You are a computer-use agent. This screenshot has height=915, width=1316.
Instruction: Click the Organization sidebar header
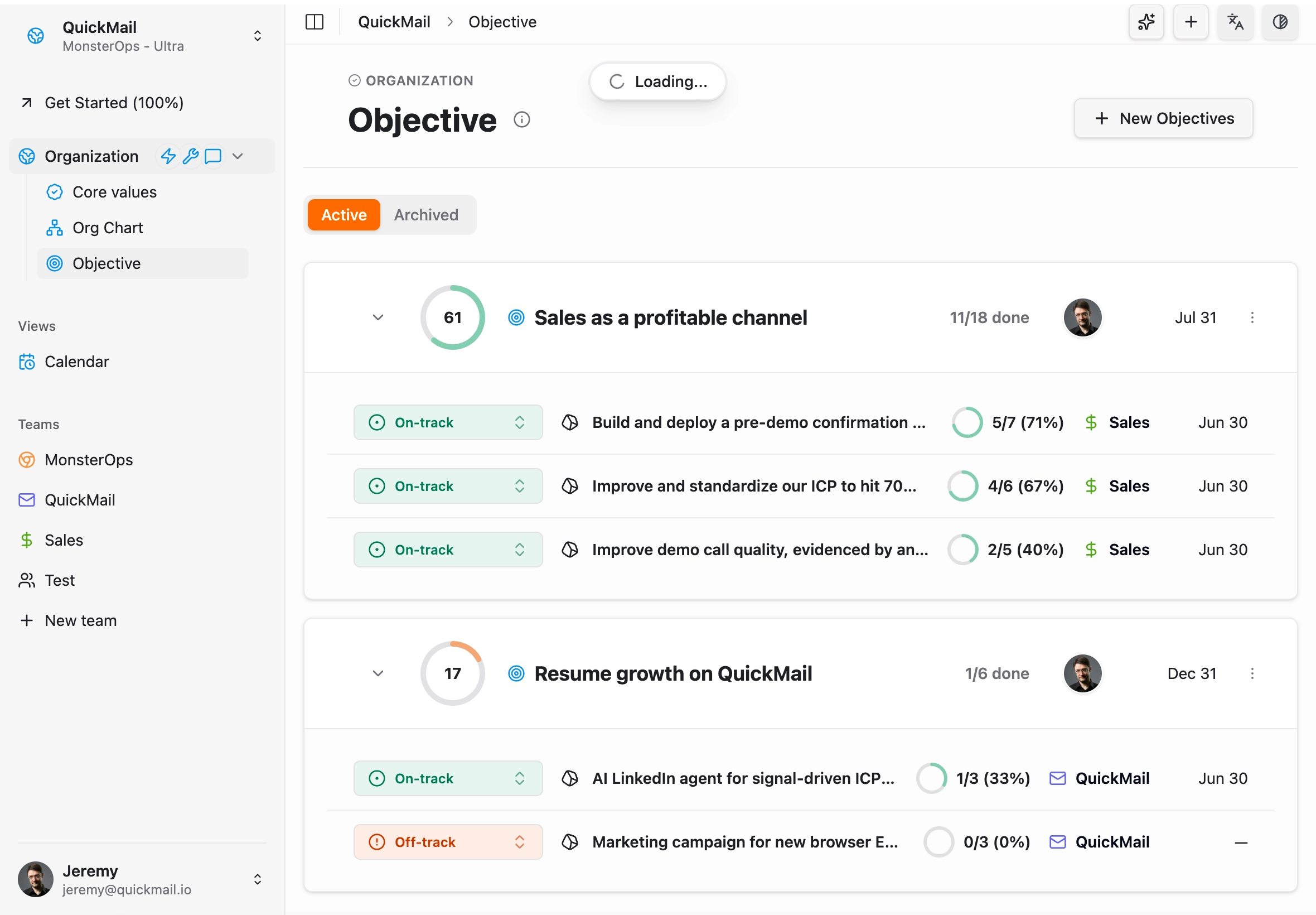pyautogui.click(x=142, y=156)
